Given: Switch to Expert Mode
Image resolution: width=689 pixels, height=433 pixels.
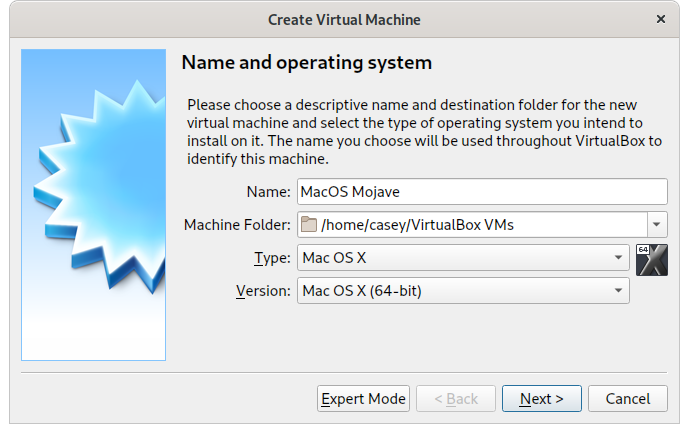Looking at the screenshot, I should (363, 399).
